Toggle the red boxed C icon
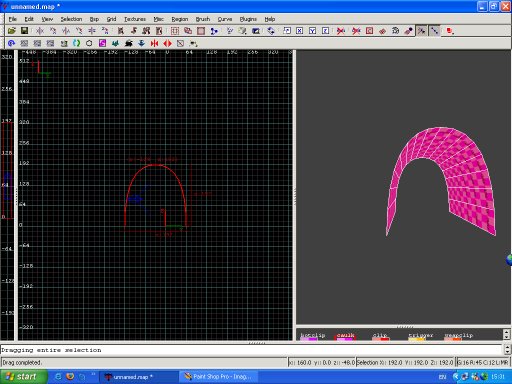This screenshot has width=512, height=384. [369, 31]
